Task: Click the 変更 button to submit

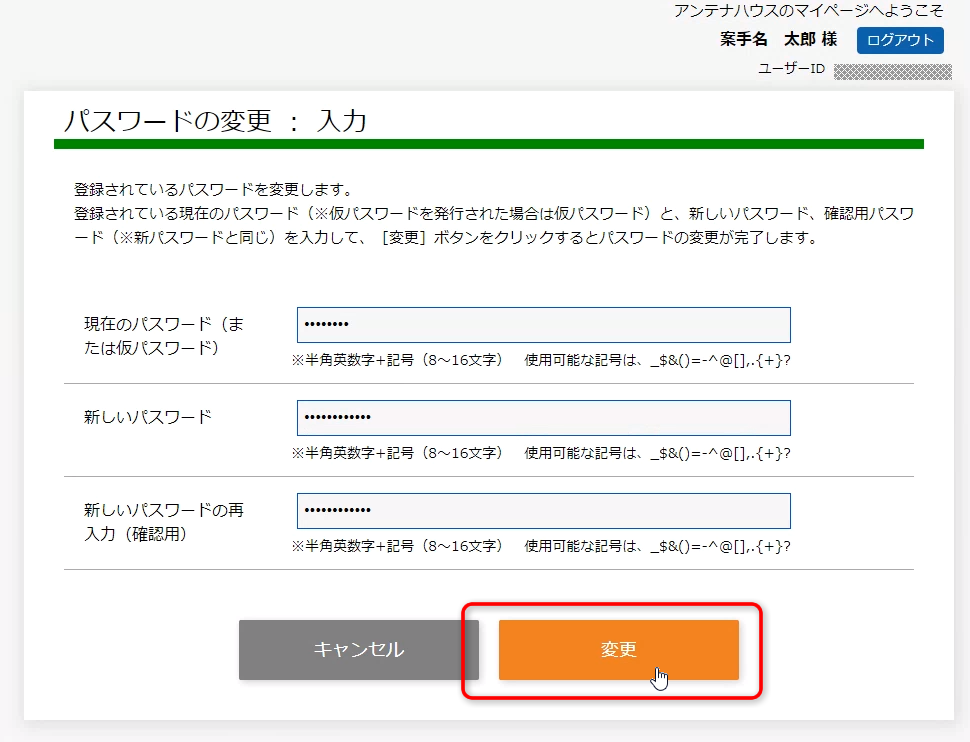Action: [618, 650]
